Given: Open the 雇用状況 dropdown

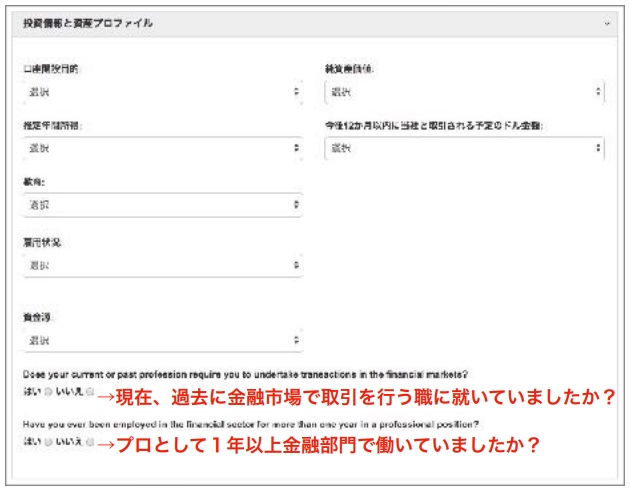Looking at the screenshot, I should pos(163,265).
